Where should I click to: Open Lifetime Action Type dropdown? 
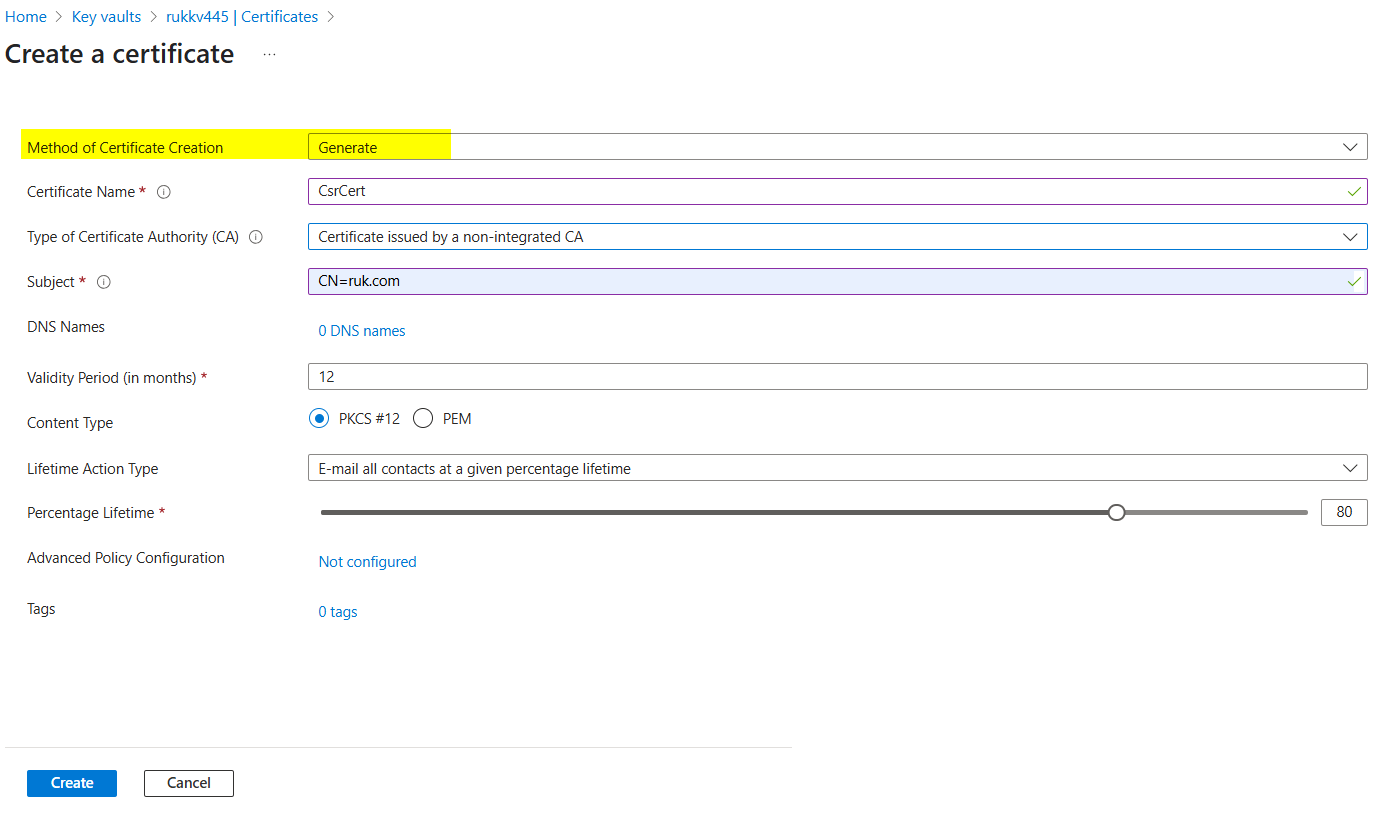tap(837, 468)
